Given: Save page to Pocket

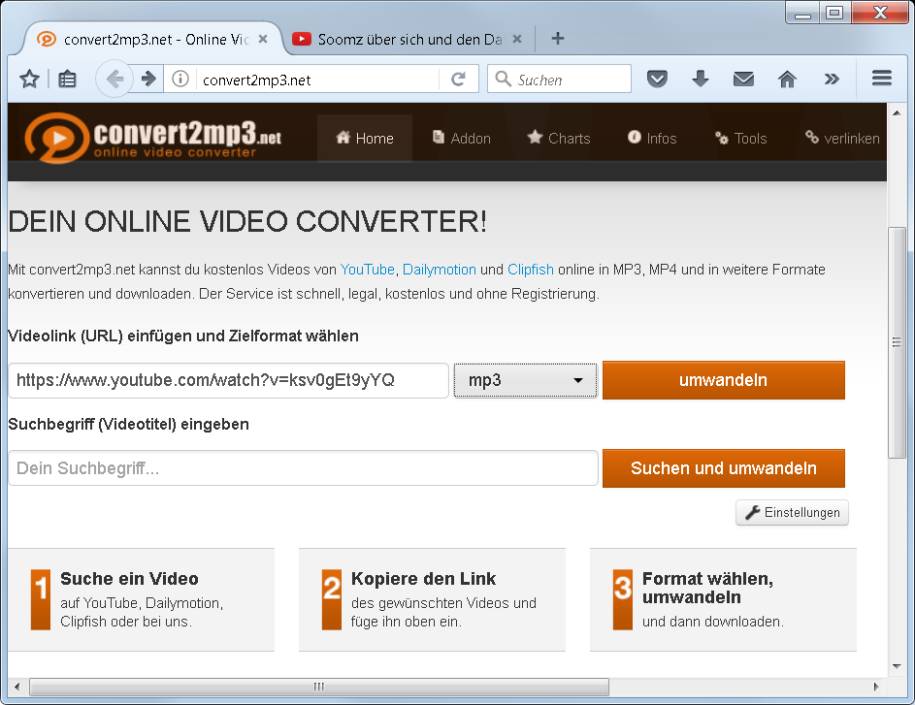Looking at the screenshot, I should [x=657, y=78].
